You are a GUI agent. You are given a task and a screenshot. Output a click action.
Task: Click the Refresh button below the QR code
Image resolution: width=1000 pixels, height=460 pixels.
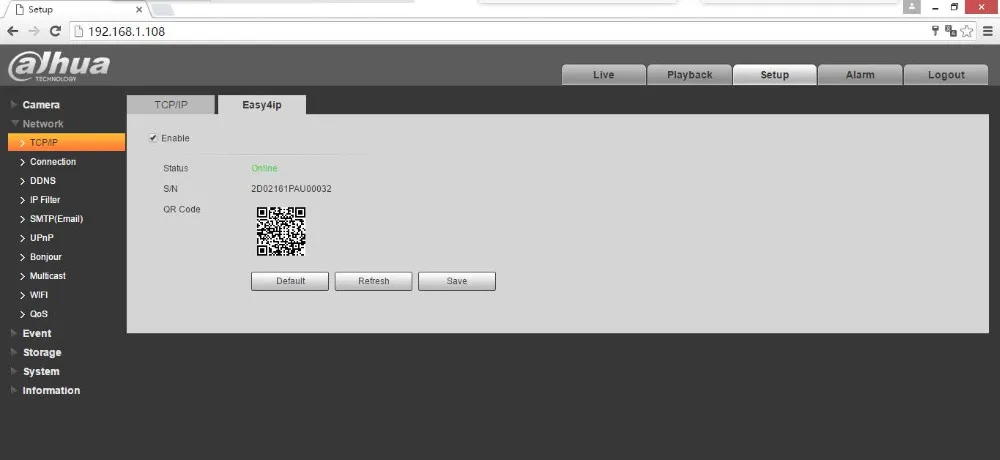[374, 281]
